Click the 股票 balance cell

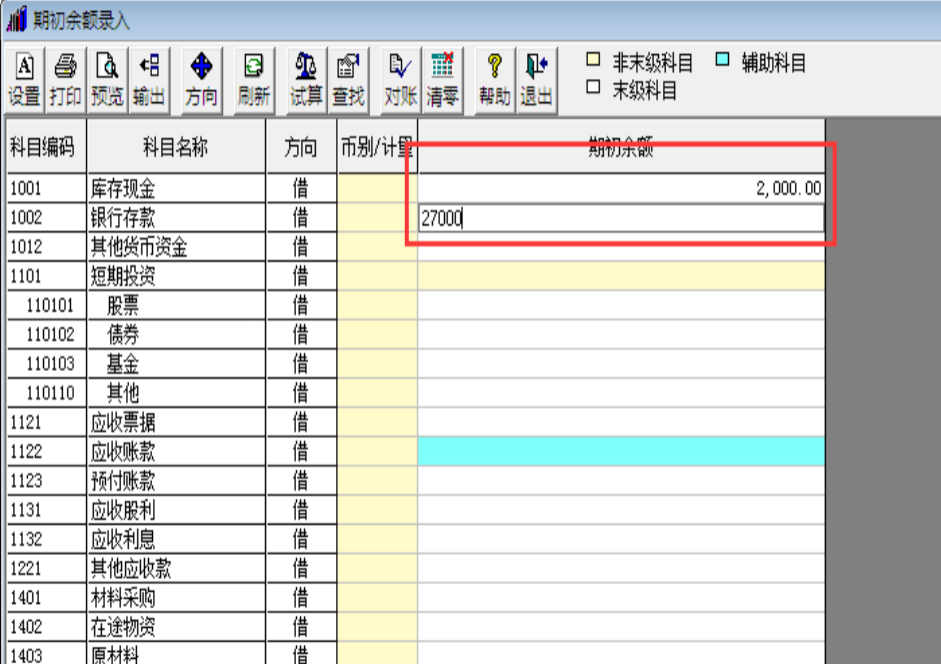point(621,306)
